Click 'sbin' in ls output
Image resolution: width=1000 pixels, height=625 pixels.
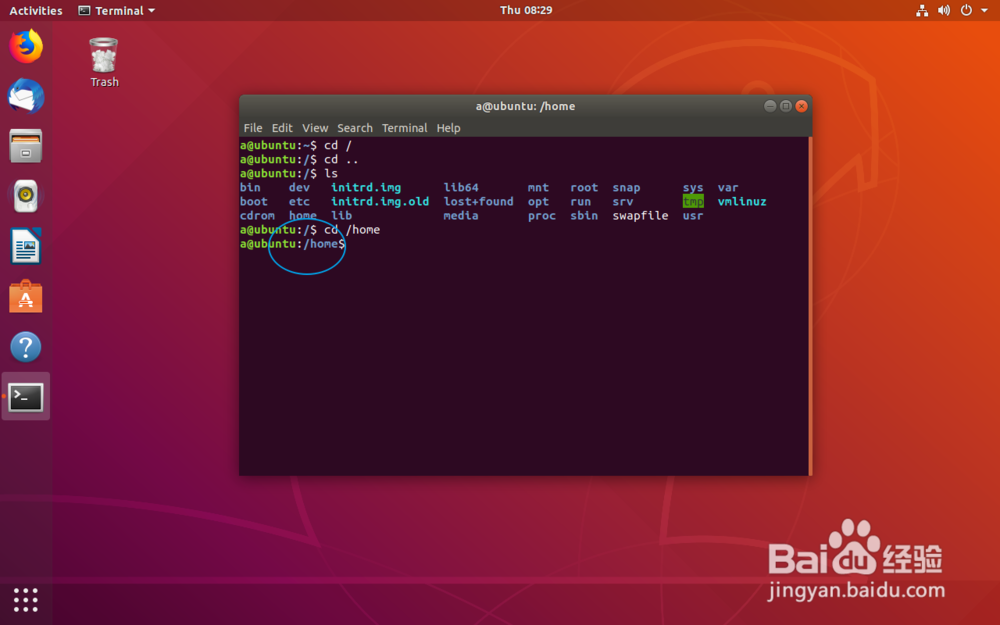click(x=584, y=216)
